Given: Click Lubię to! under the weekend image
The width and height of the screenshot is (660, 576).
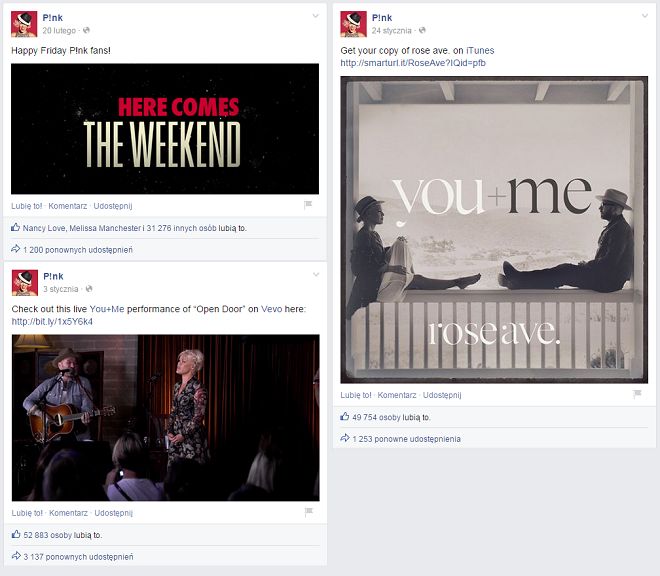Looking at the screenshot, I should [x=27, y=206].
